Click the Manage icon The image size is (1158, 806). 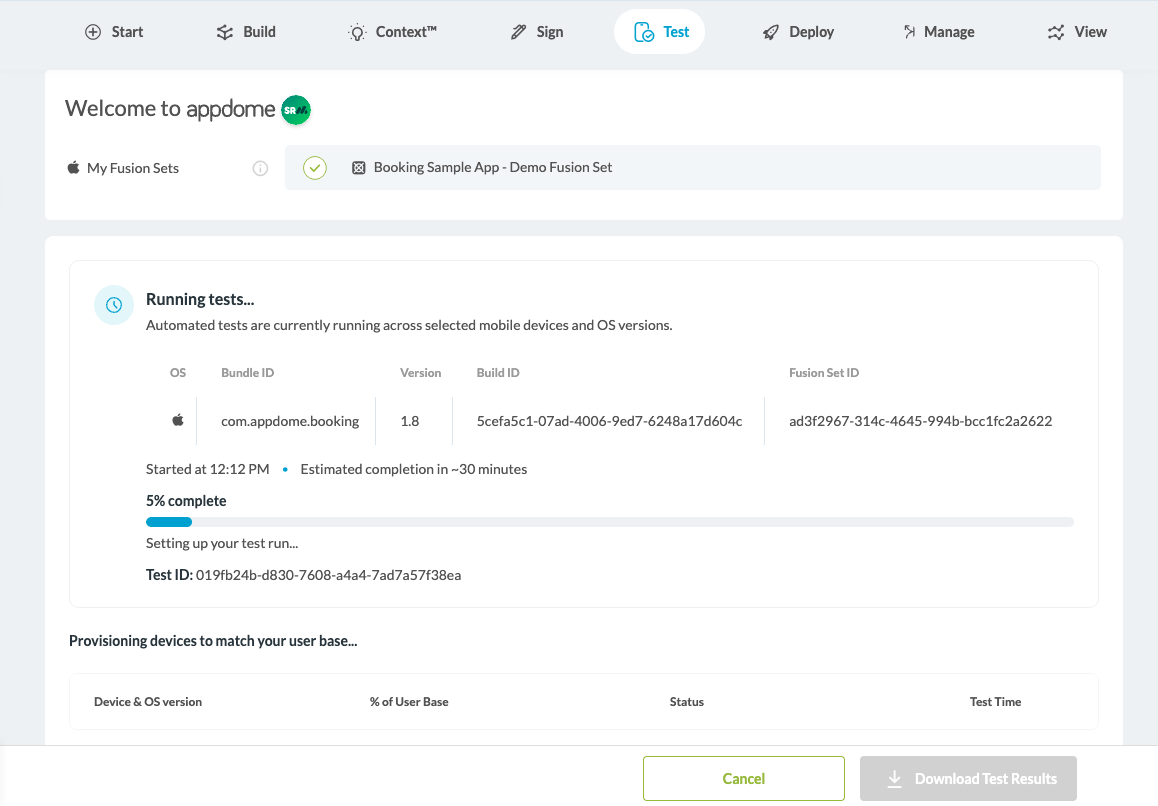[909, 32]
